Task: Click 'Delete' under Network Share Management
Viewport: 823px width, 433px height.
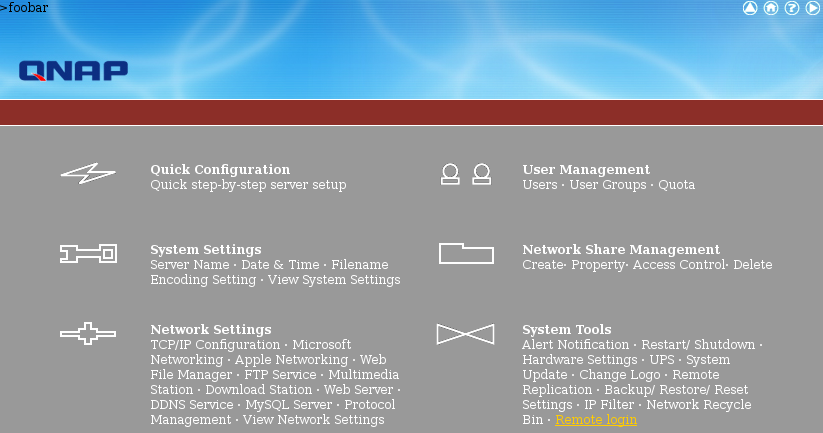Action: coord(753,265)
